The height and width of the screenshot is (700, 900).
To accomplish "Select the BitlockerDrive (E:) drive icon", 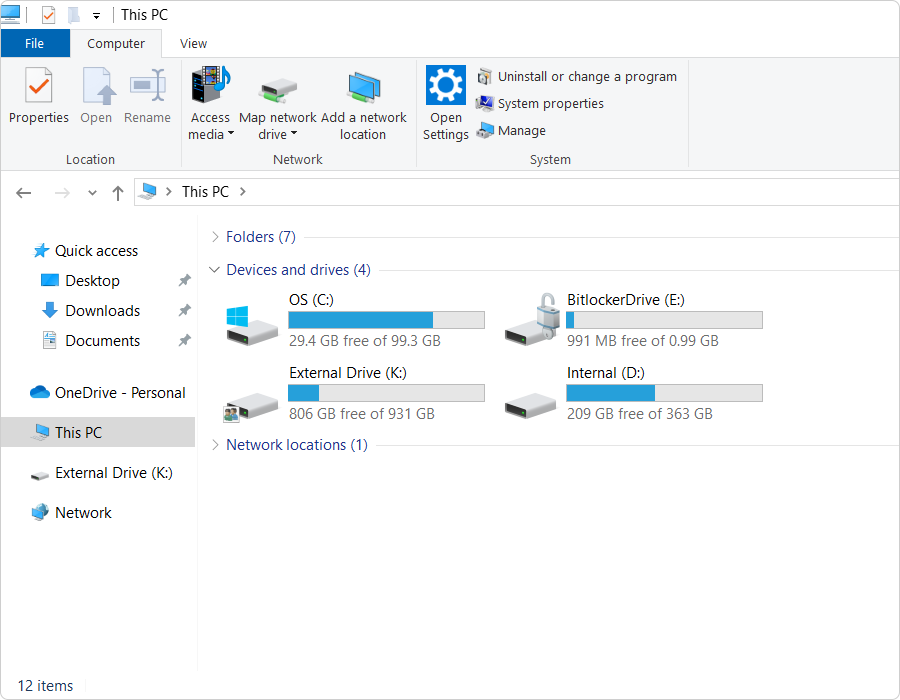I will (x=530, y=321).
